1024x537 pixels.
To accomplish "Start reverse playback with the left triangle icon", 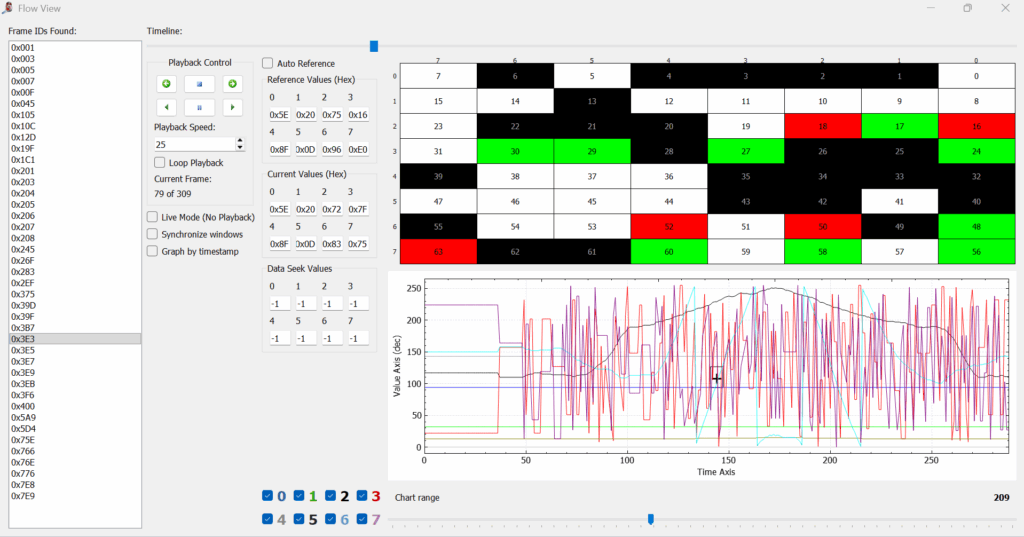I will pyautogui.click(x=167, y=107).
